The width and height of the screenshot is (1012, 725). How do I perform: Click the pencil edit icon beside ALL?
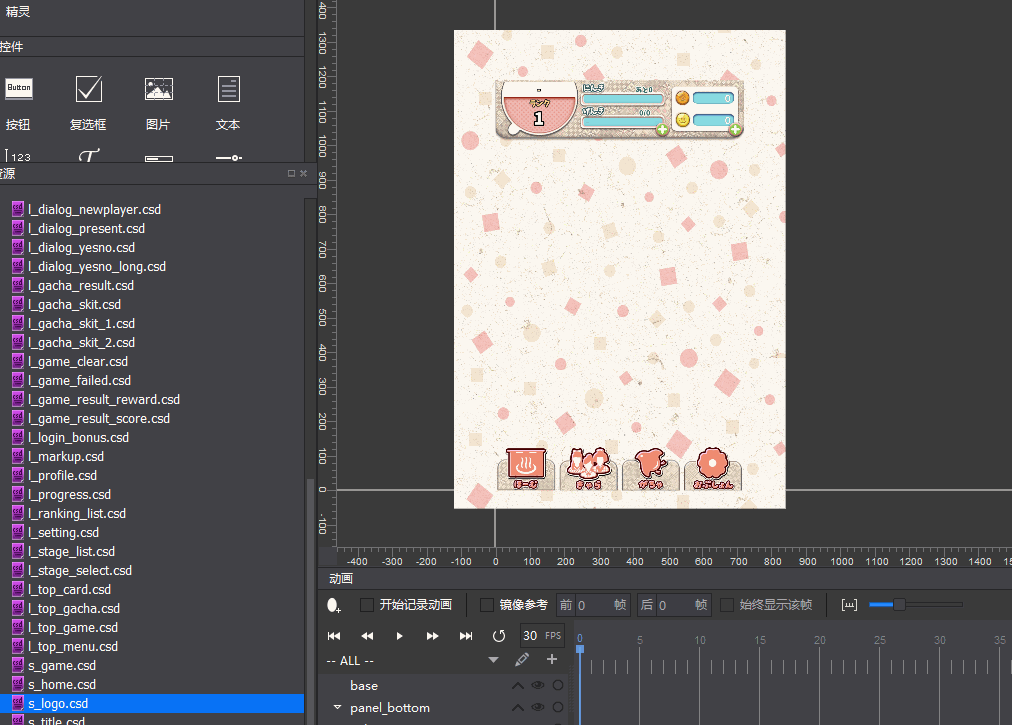click(521, 660)
